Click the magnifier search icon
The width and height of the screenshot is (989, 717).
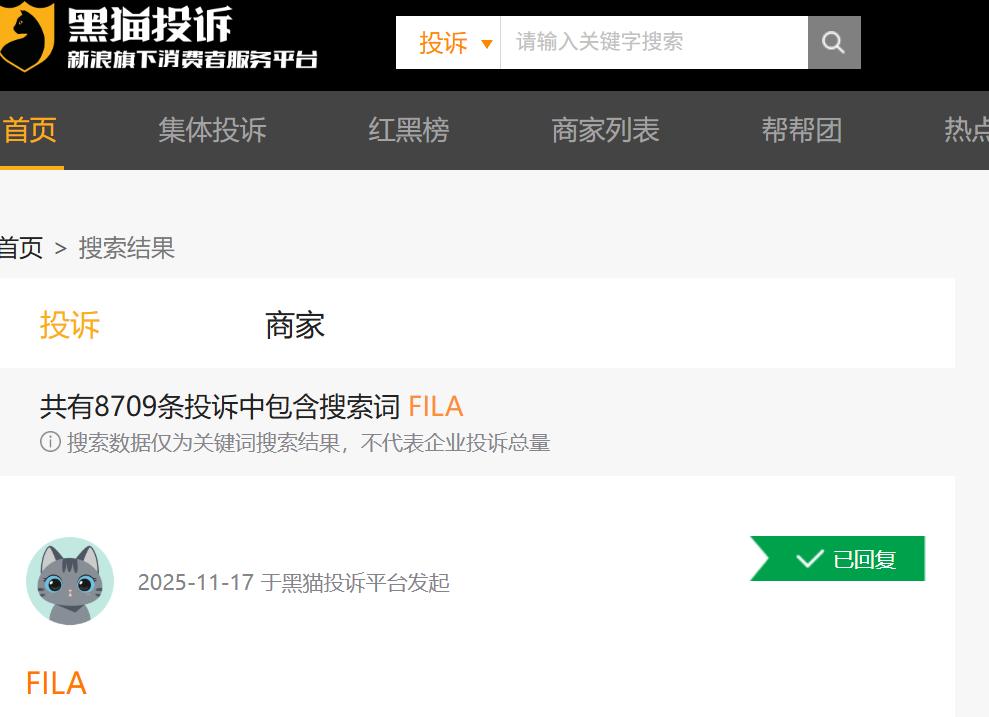pyautogui.click(x=834, y=42)
